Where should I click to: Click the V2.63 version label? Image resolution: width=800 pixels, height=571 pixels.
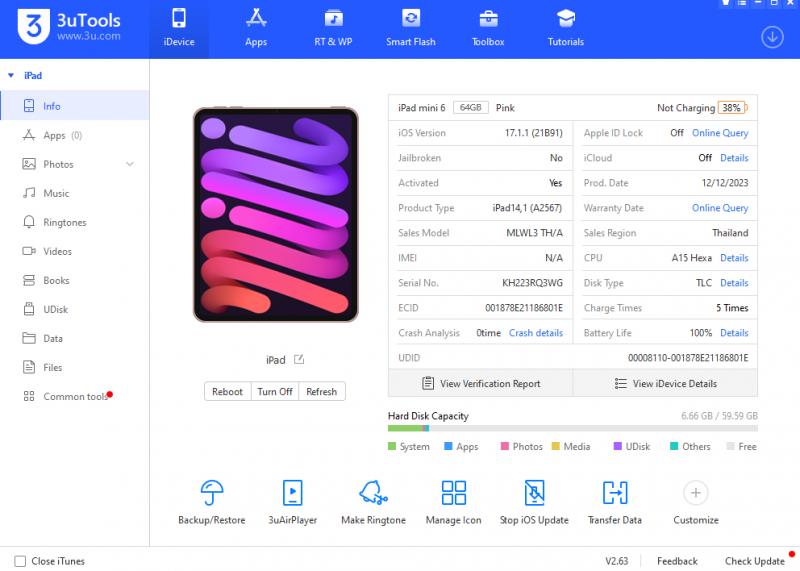[x=617, y=561]
